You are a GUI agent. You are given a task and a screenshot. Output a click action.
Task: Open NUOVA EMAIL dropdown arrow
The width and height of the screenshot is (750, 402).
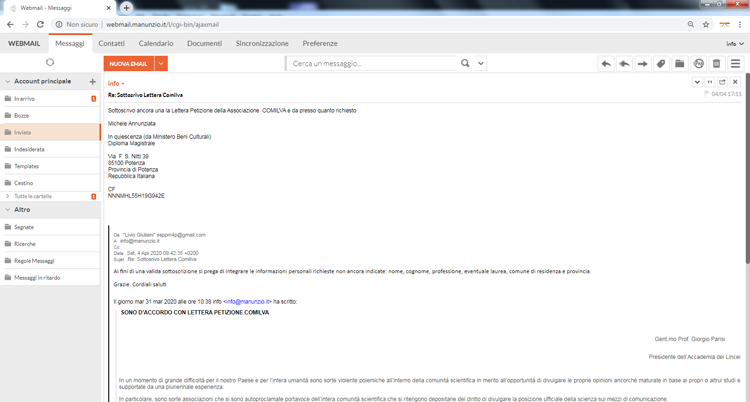pos(161,64)
